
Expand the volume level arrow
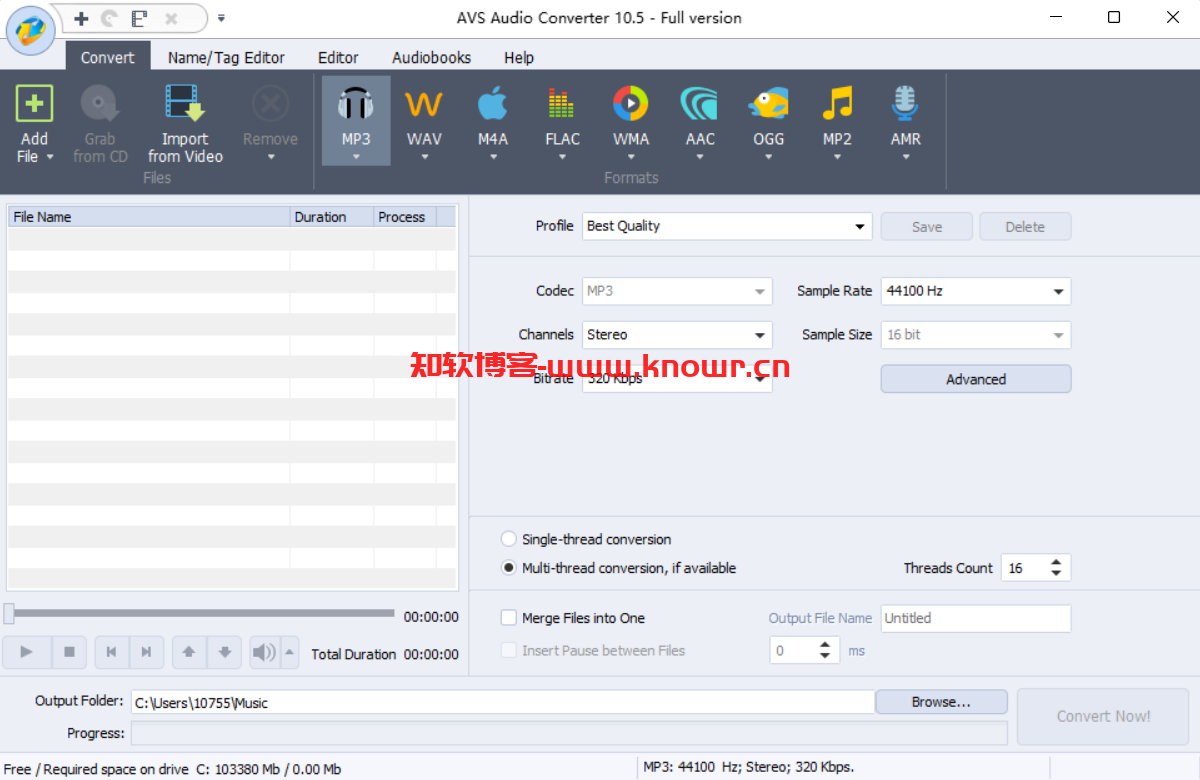[x=290, y=652]
